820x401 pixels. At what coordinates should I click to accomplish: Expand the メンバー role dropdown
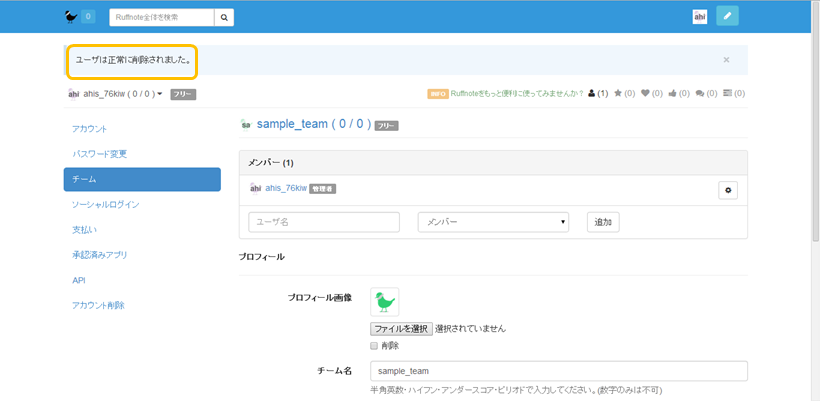pos(493,222)
